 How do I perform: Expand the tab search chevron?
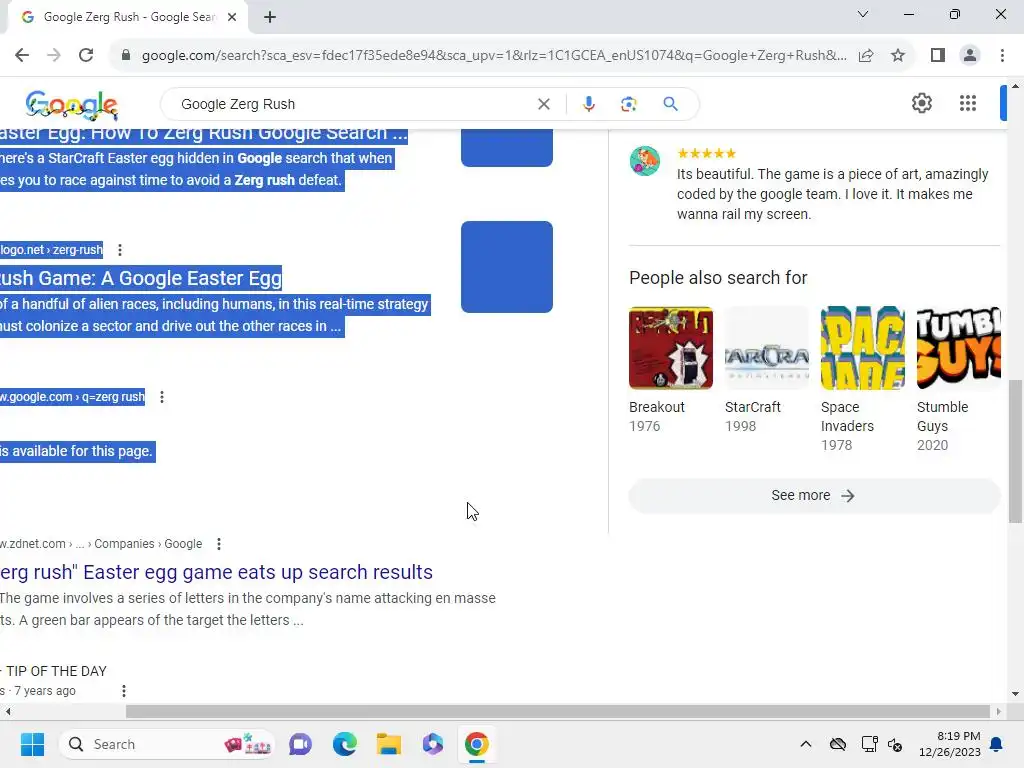863,14
